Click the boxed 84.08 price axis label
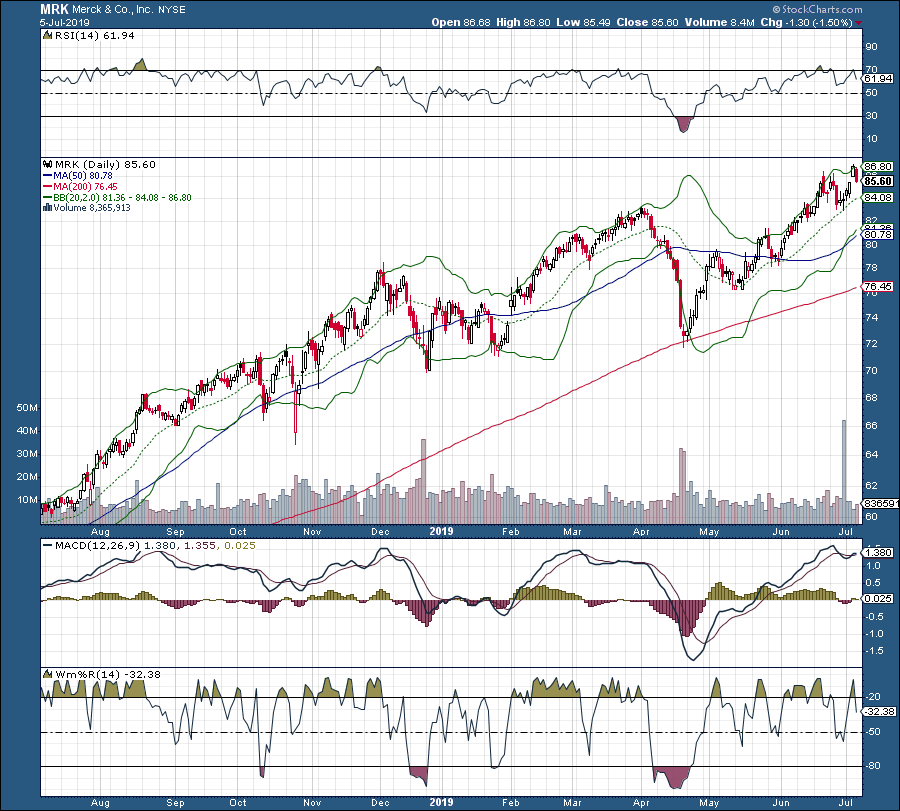Screen dimensions: 900x811 pyautogui.click(x=878, y=197)
